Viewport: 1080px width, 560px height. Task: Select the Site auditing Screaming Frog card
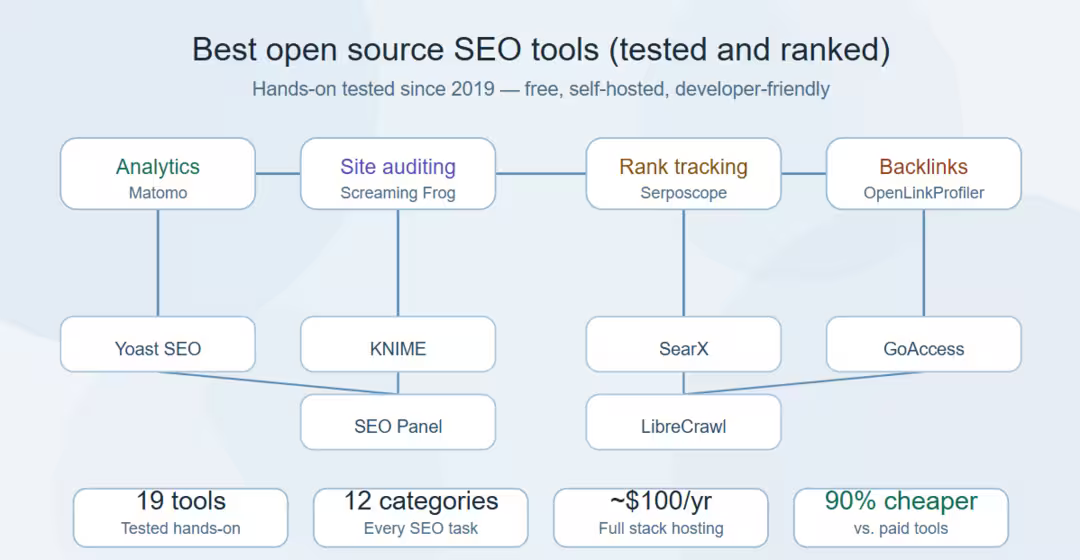tap(398, 174)
